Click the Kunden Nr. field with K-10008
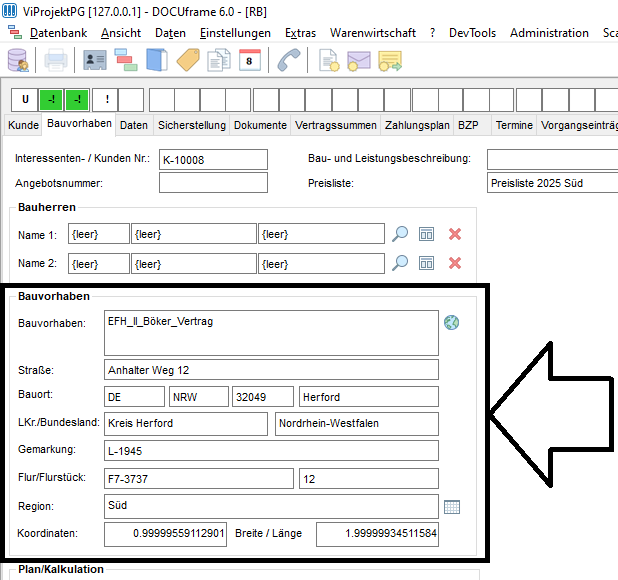Image resolution: width=618 pixels, height=580 pixels. pos(213,160)
